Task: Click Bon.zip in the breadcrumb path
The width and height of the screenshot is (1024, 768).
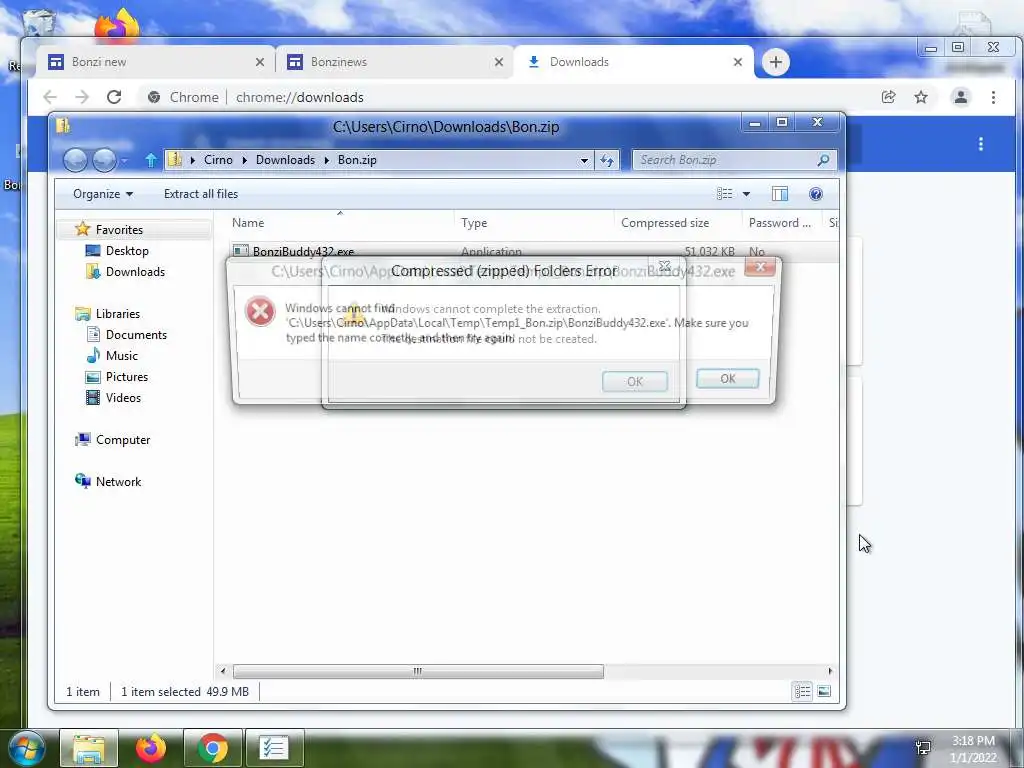Action: click(x=357, y=160)
